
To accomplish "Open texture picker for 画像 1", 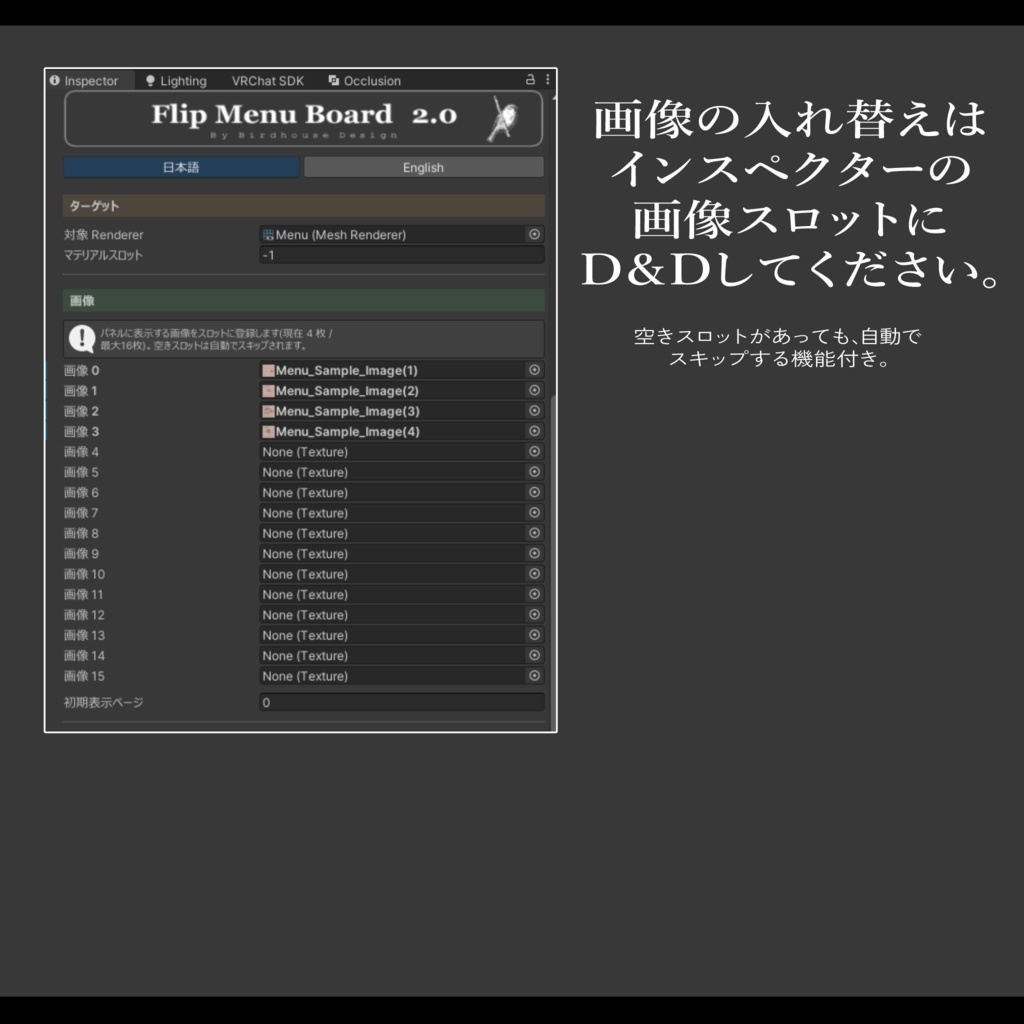I will 534,391.
